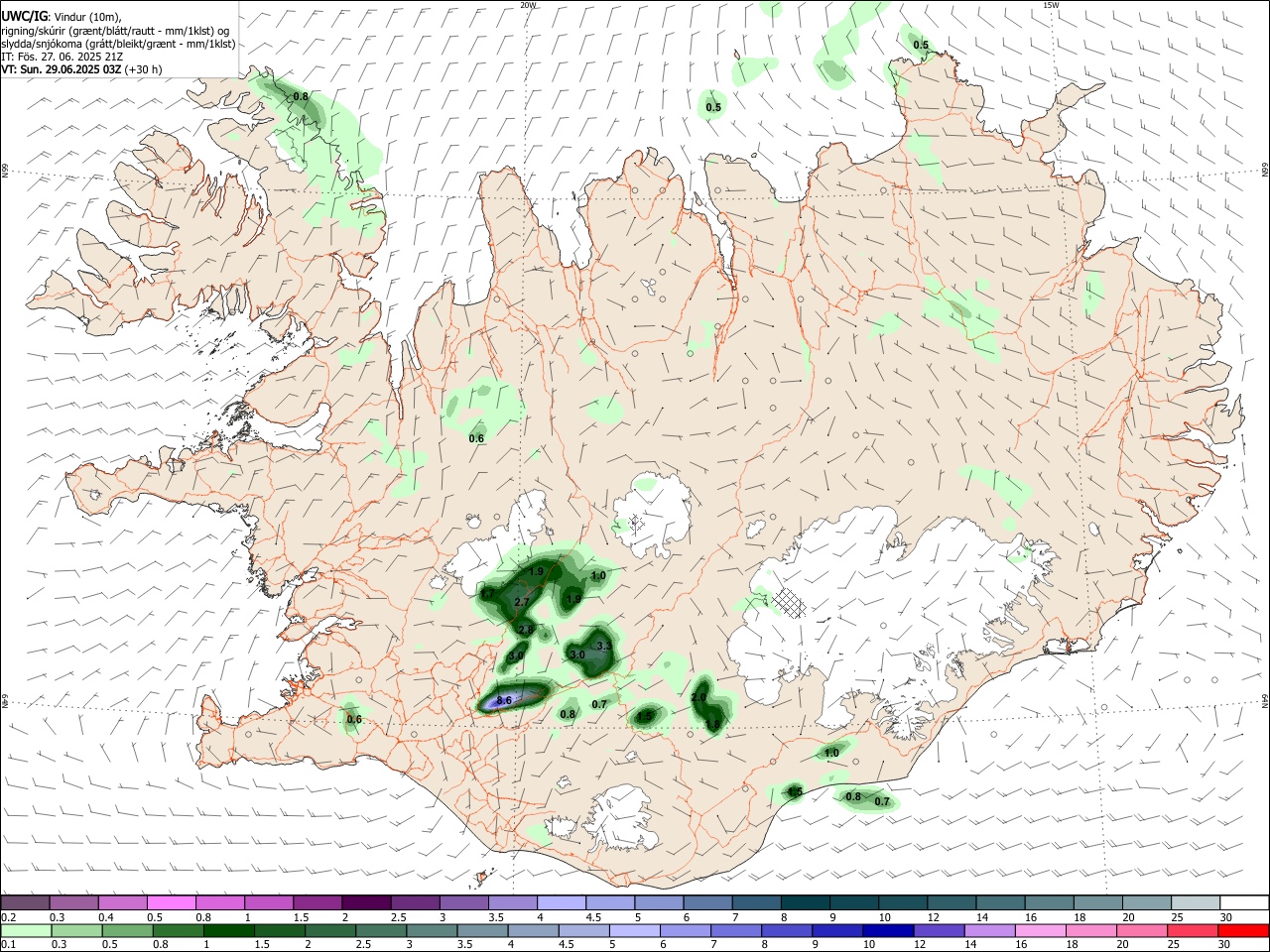Click the 0.8 value over the Westfjords
This screenshot has width=1270, height=952.
coord(302,97)
